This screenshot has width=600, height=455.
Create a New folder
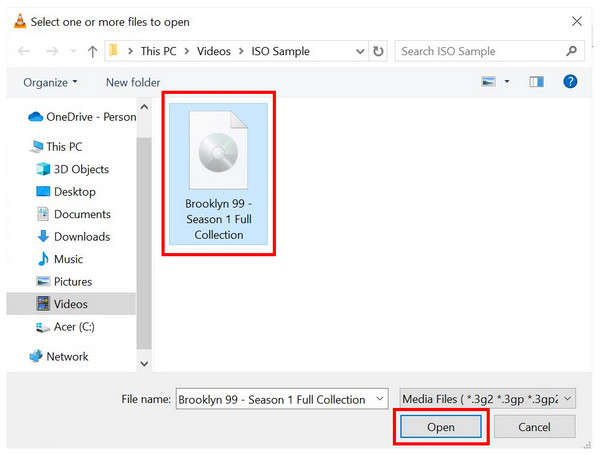pyautogui.click(x=133, y=82)
